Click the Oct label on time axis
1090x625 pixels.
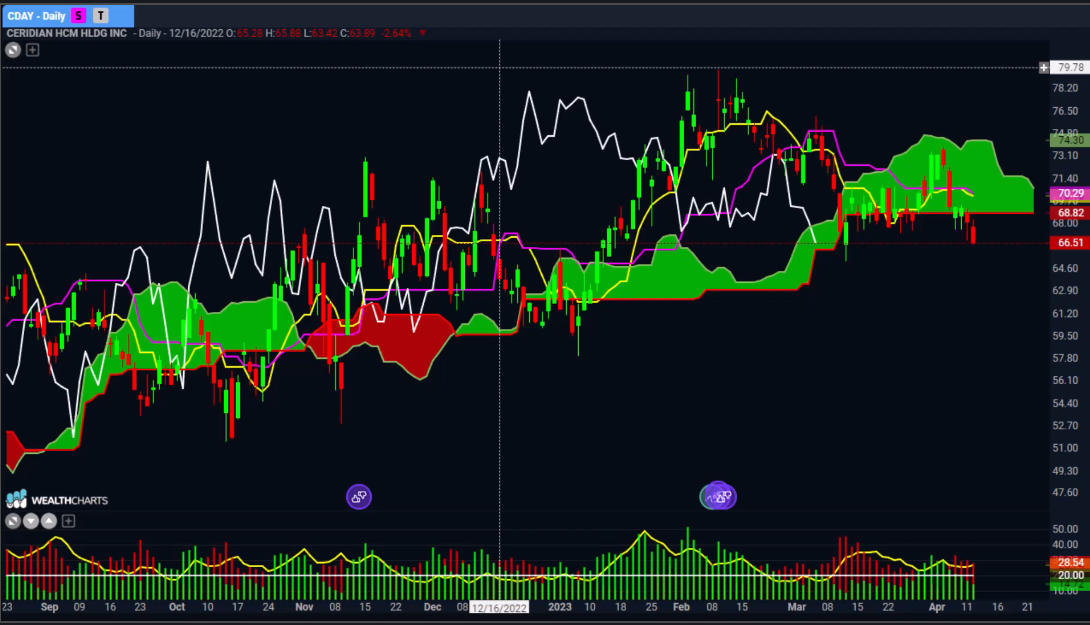tap(177, 607)
